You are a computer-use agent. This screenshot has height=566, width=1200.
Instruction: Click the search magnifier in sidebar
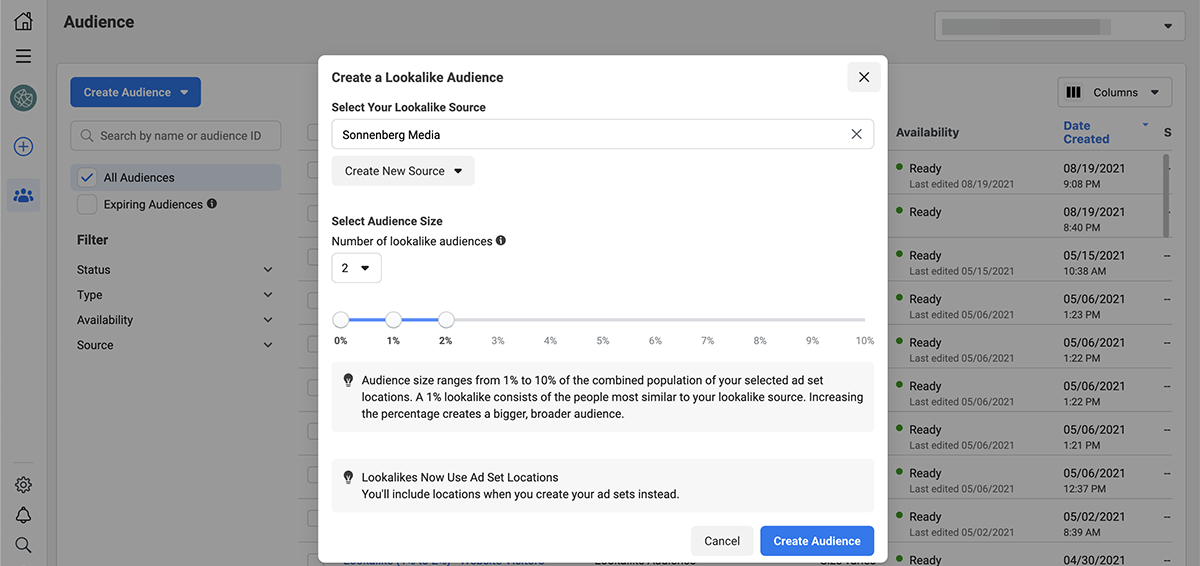point(23,545)
